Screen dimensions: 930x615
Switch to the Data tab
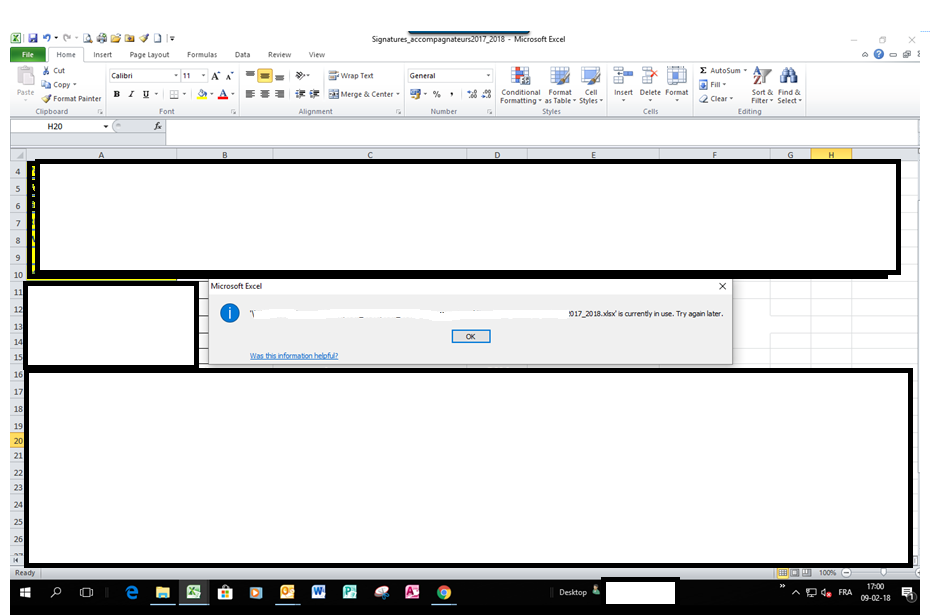pyautogui.click(x=242, y=55)
